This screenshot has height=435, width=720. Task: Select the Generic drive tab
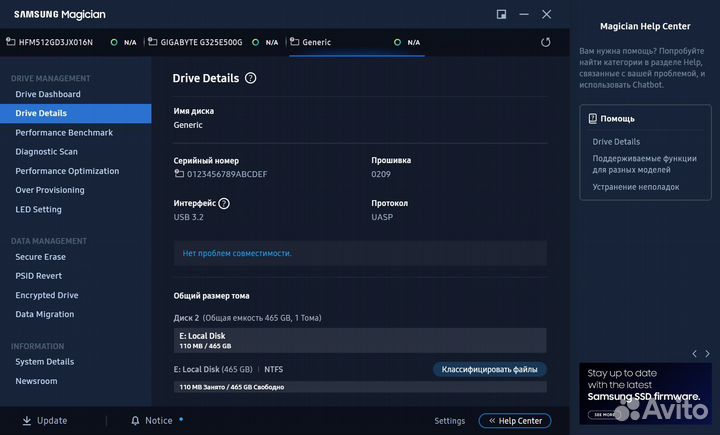(x=357, y=42)
